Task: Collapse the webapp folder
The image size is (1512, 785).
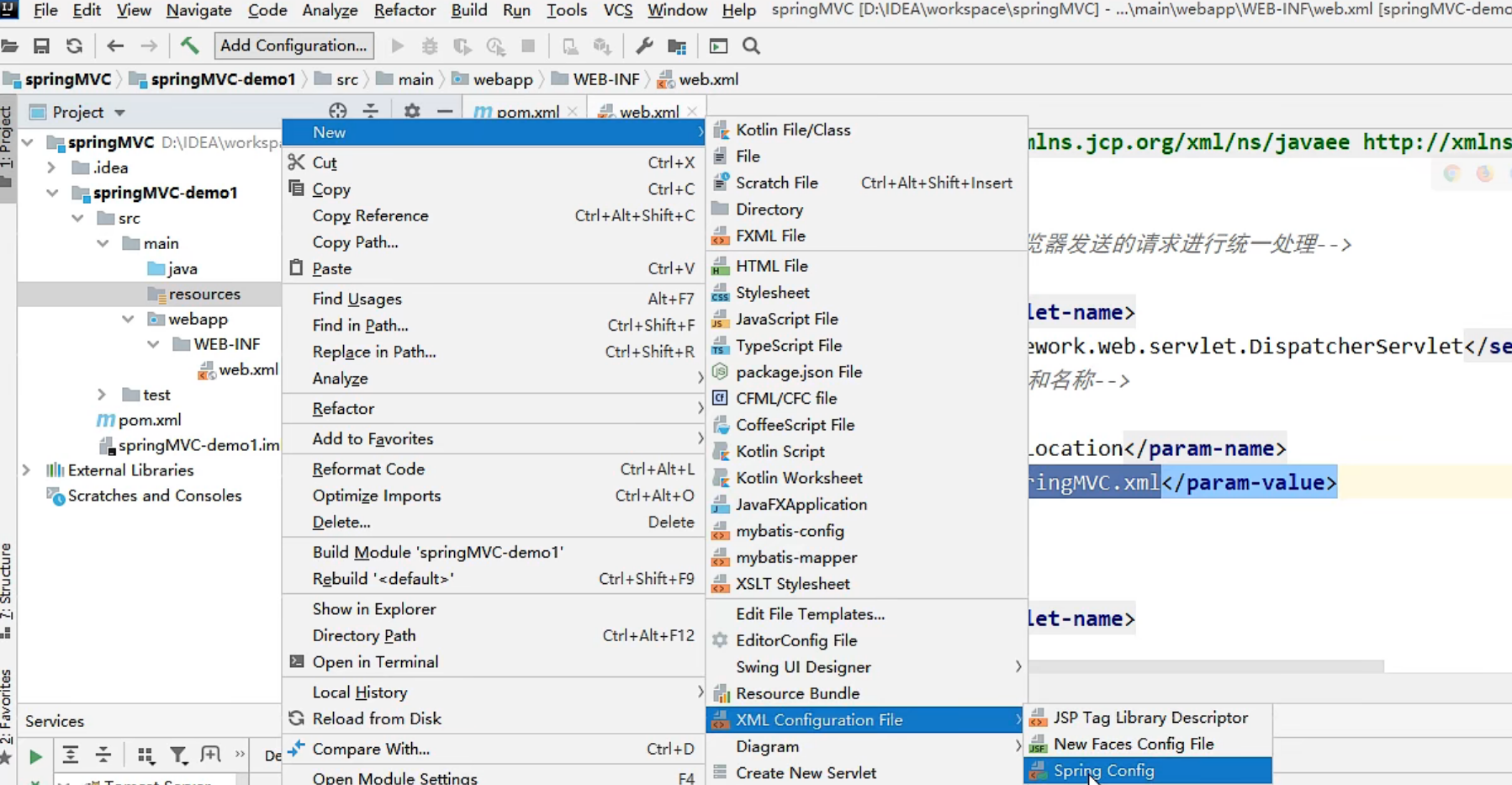Action: (128, 319)
